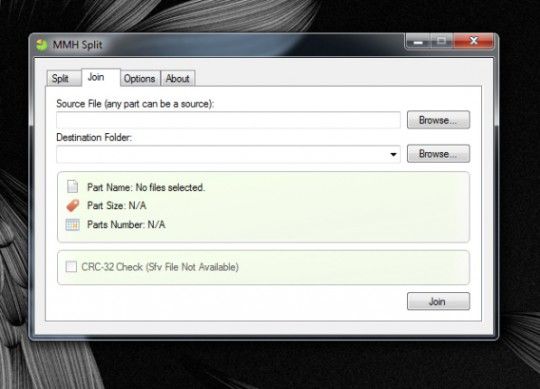Click the MMH Split app icon in title bar
This screenshot has height=389, width=540.
[x=42, y=45]
